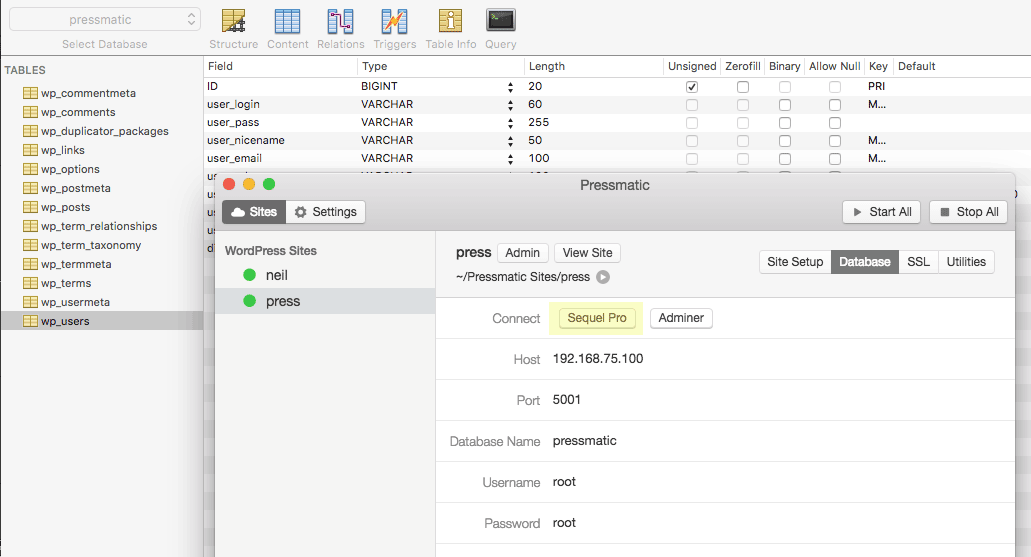Toggle Binary checkbox for user_login field

point(784,105)
